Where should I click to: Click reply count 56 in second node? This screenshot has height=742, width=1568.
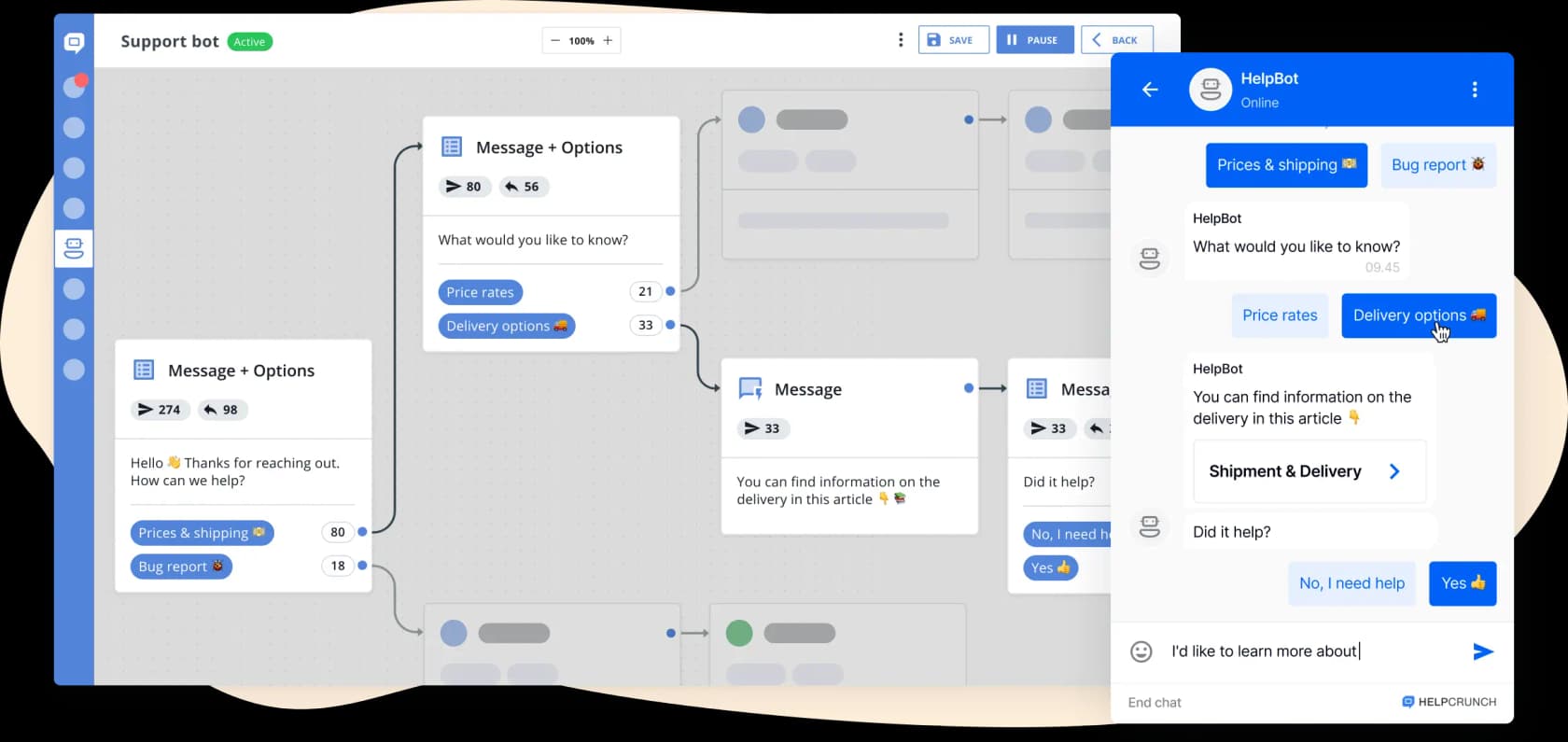click(524, 187)
